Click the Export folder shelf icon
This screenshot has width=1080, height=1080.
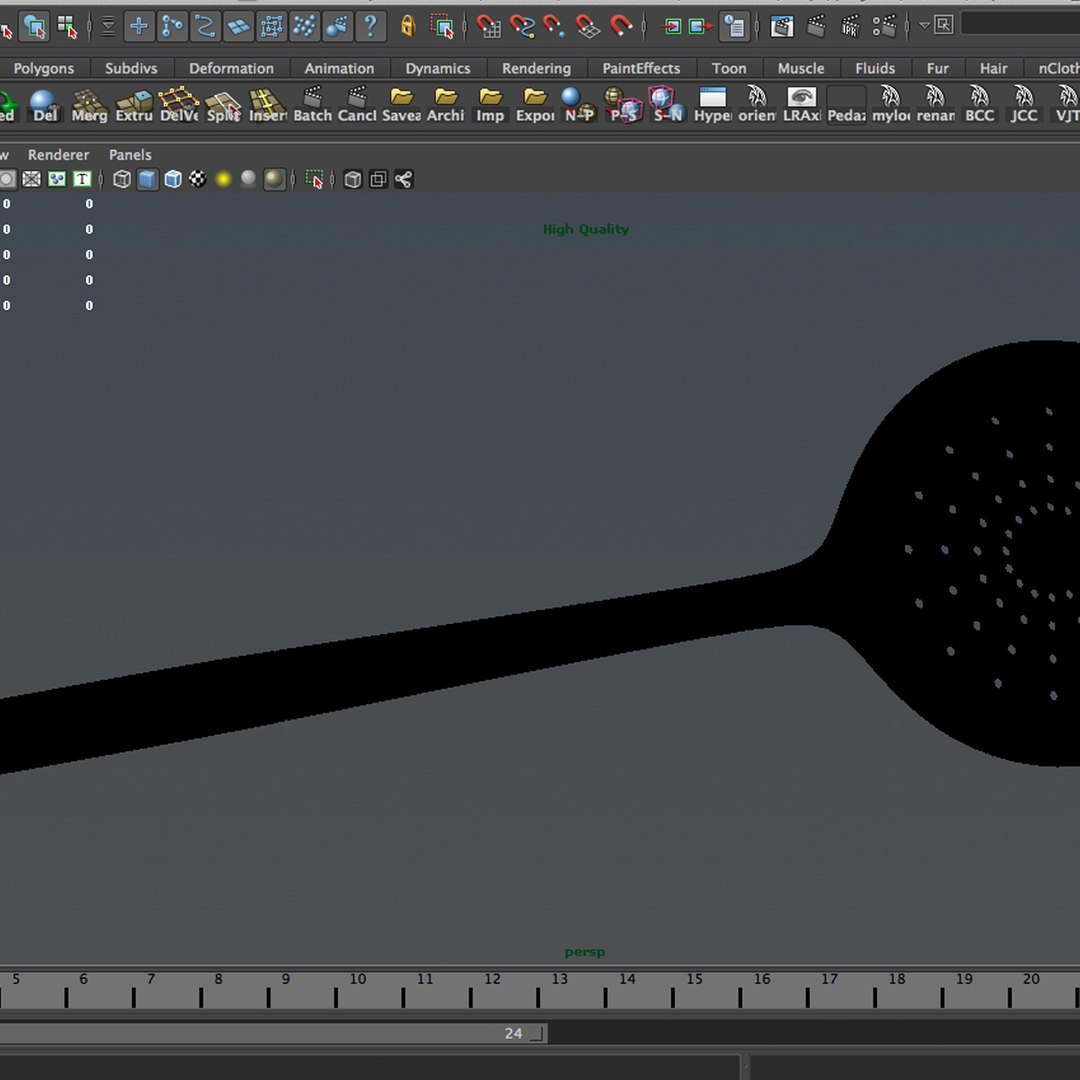point(535,105)
